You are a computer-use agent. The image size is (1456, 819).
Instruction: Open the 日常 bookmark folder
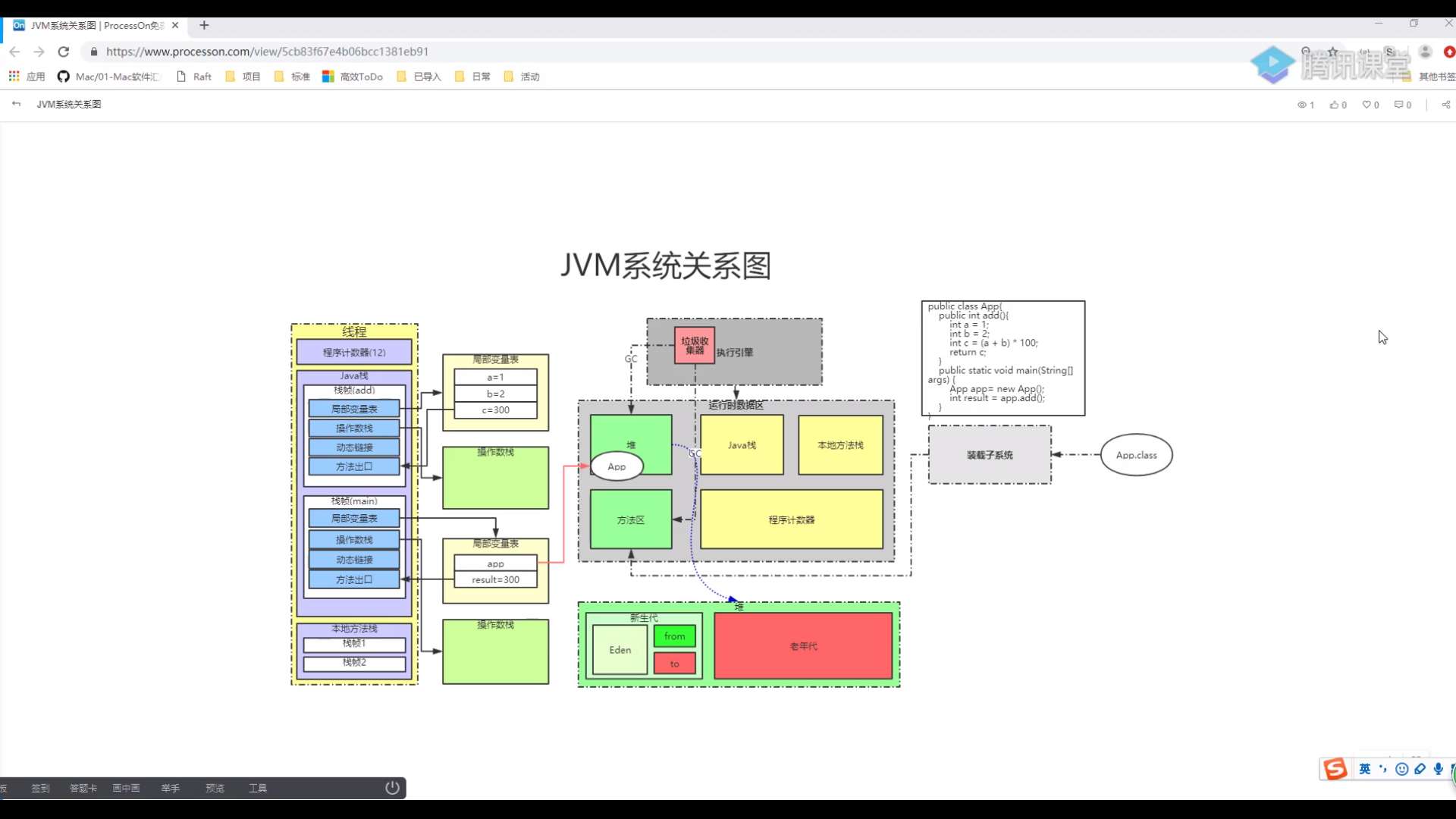472,77
